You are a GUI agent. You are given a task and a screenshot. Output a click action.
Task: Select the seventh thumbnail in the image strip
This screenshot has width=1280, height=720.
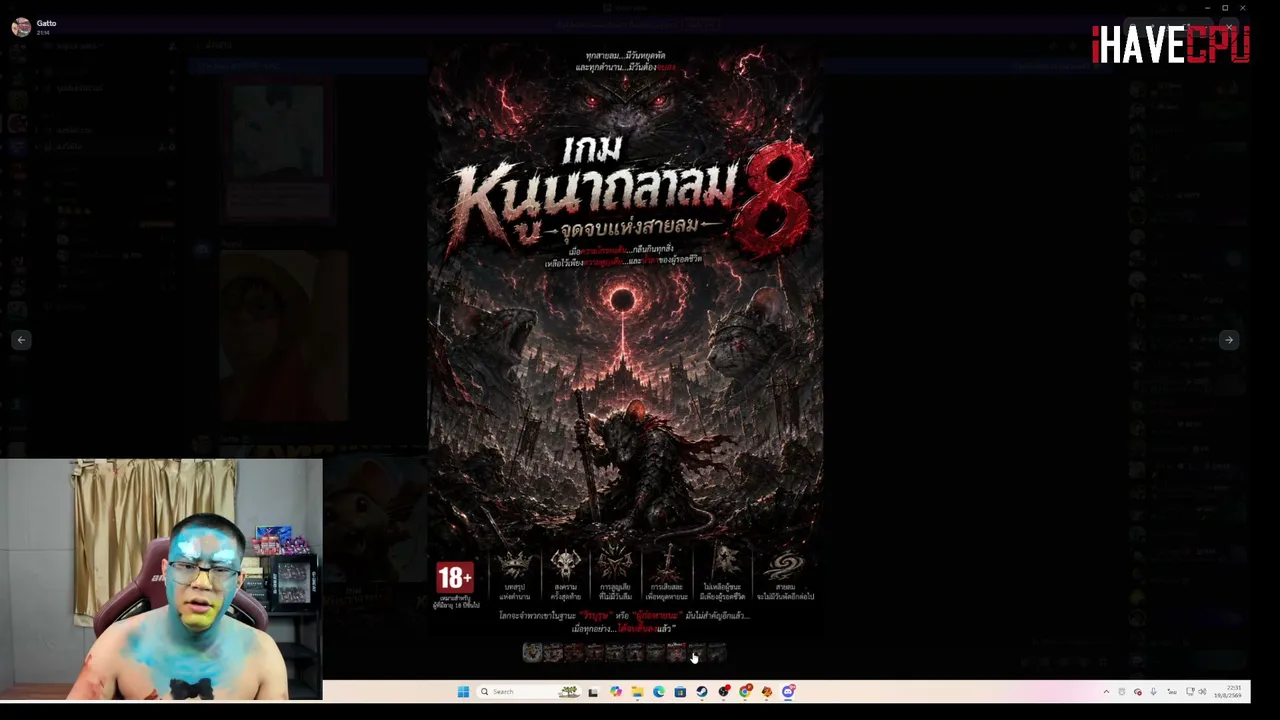[655, 653]
